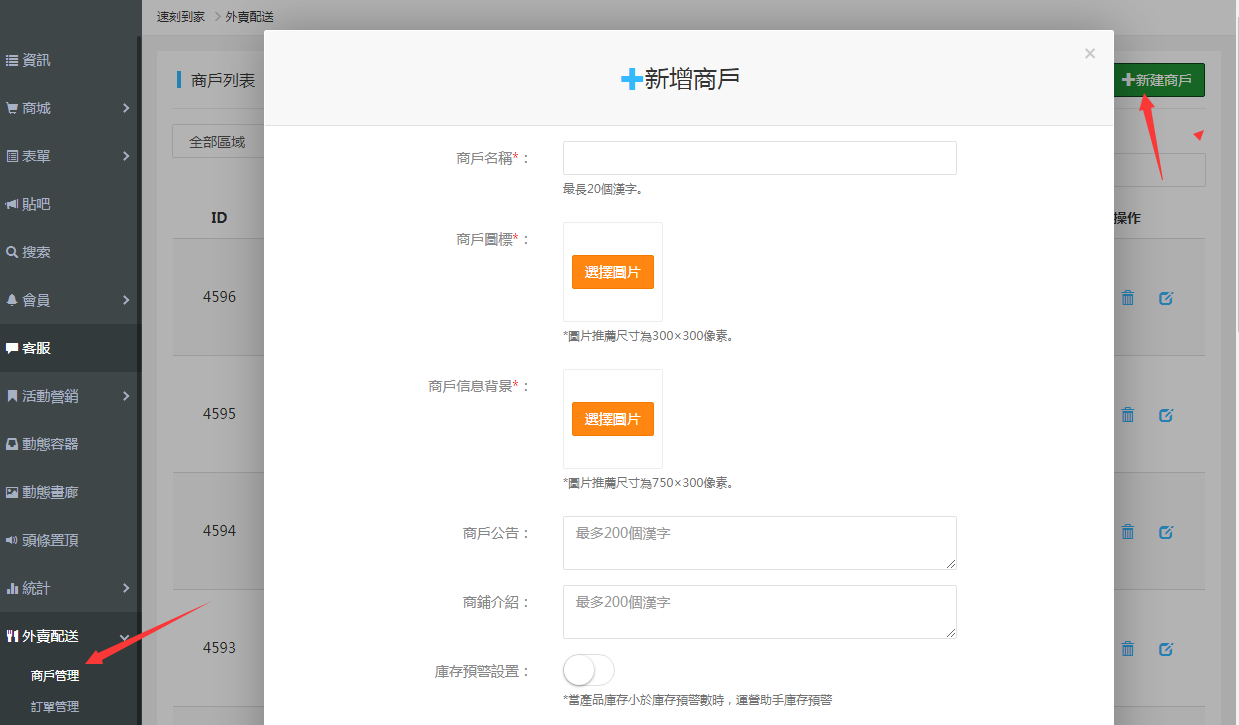The width and height of the screenshot is (1239, 725).
Task: Click the 商城 shopping cart icon
Action: [12, 108]
